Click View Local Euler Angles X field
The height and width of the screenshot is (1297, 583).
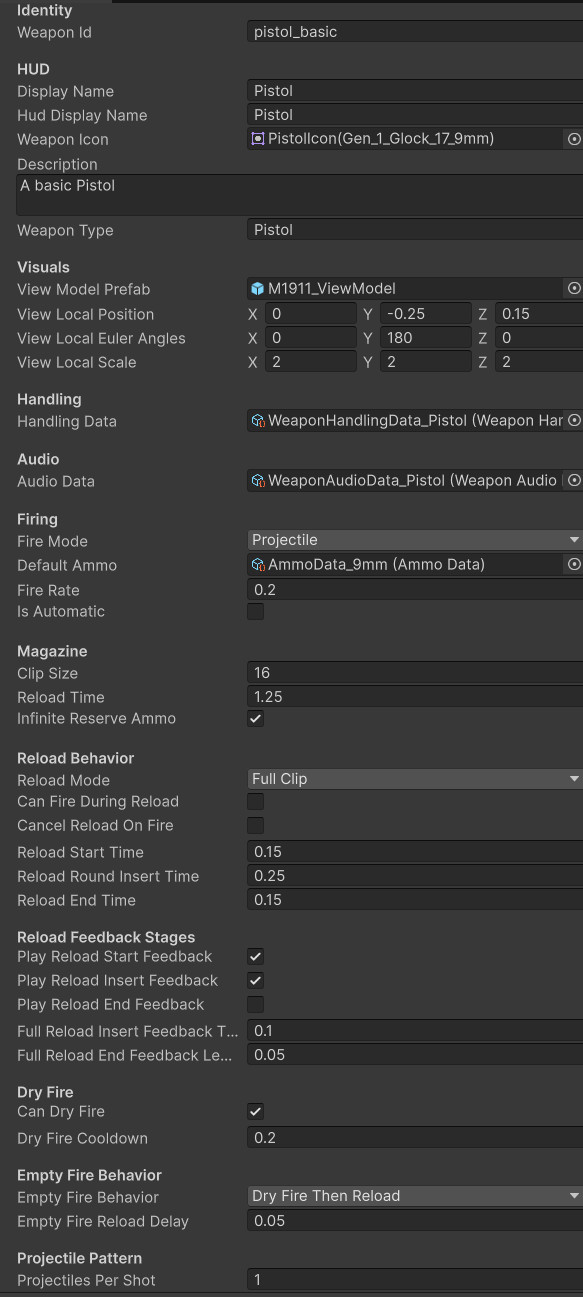coord(310,338)
